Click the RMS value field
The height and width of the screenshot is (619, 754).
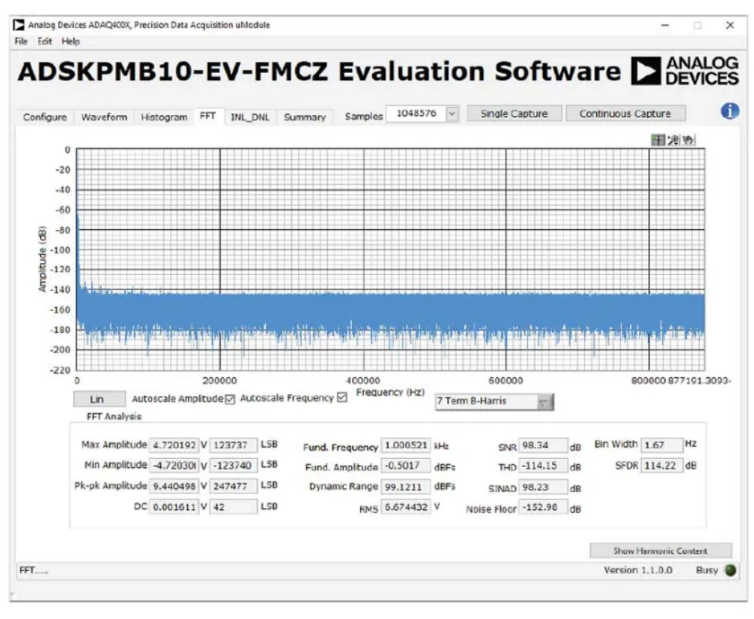coord(406,507)
